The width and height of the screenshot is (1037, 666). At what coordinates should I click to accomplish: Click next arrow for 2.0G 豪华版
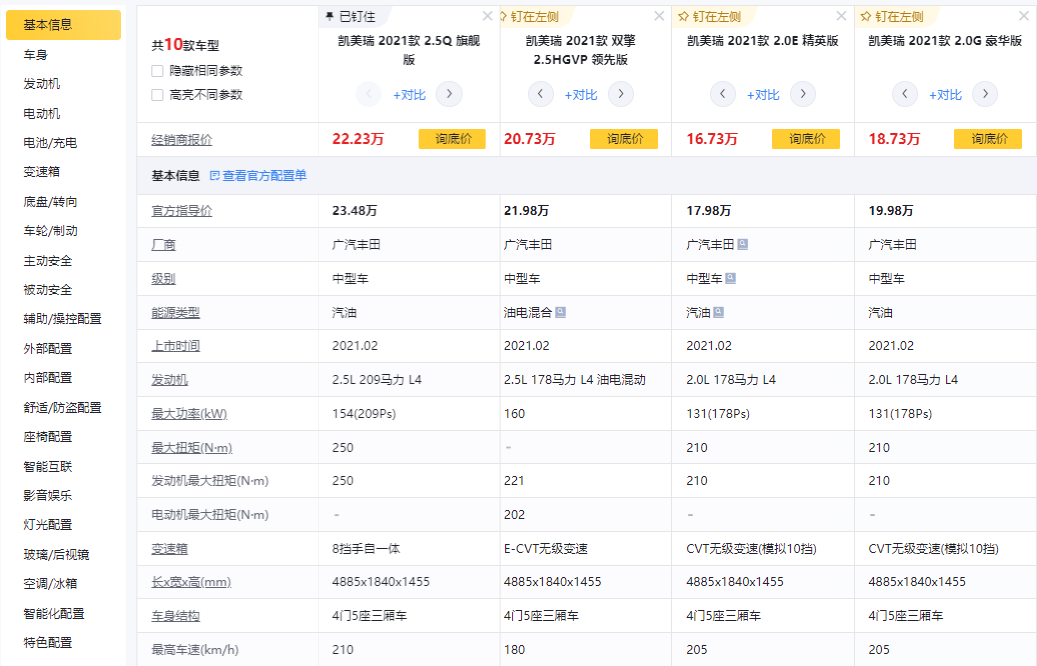click(x=985, y=94)
